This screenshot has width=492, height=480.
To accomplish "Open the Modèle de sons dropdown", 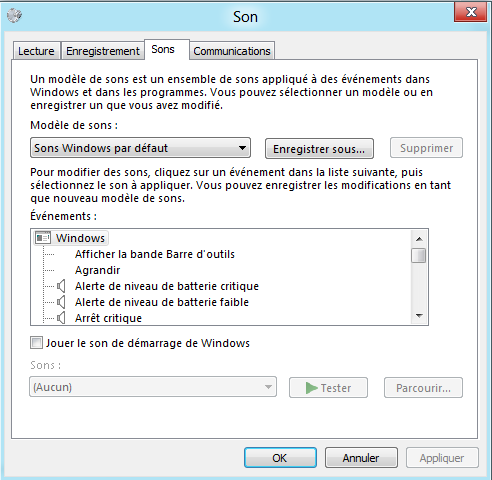I will pos(140,148).
